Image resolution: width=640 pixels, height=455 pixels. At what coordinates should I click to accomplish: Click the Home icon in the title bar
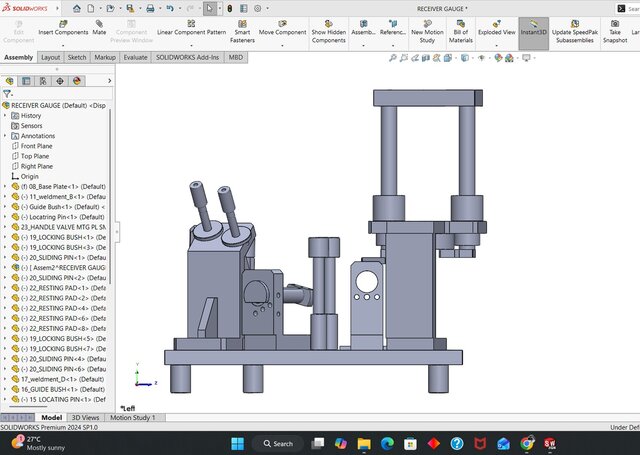coord(76,8)
